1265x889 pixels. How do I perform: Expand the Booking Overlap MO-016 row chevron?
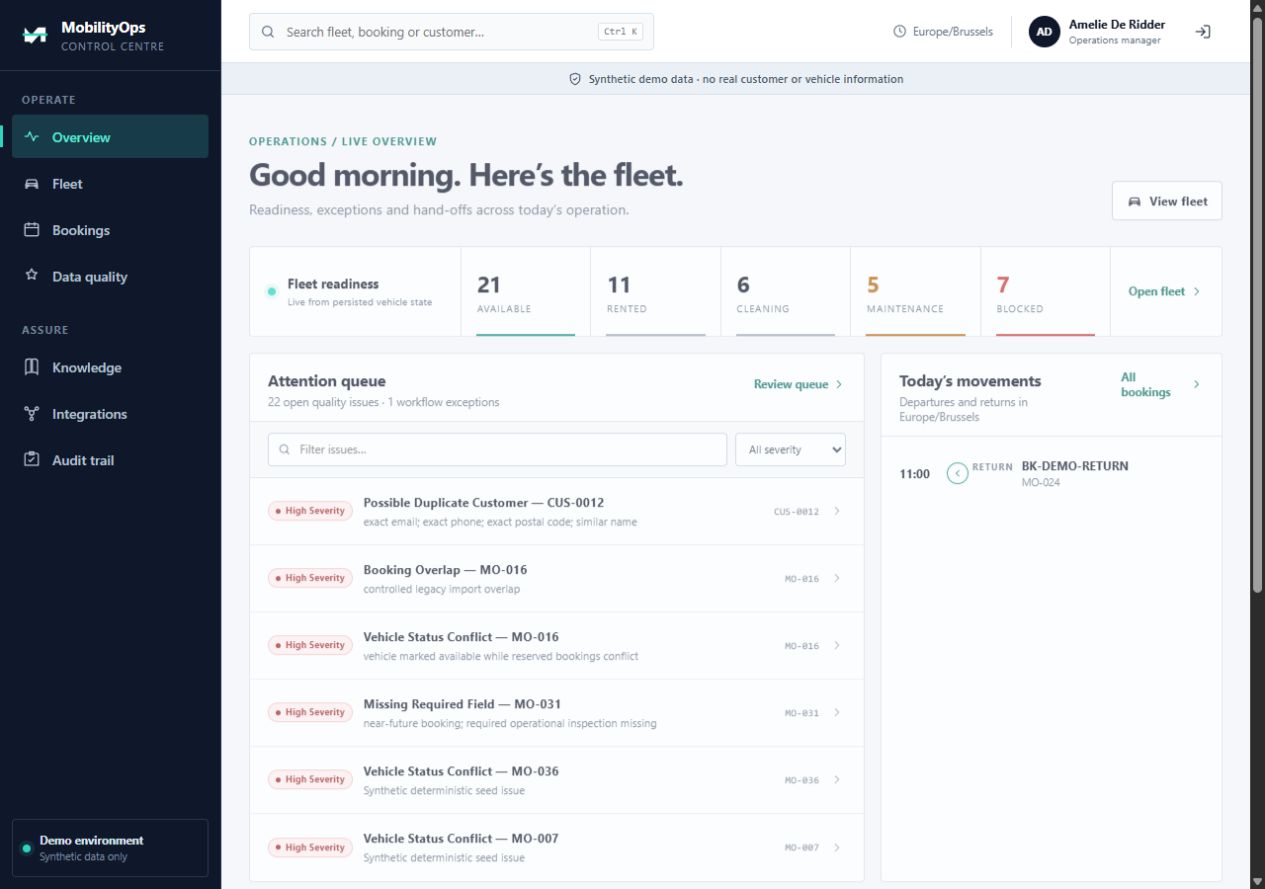click(837, 578)
